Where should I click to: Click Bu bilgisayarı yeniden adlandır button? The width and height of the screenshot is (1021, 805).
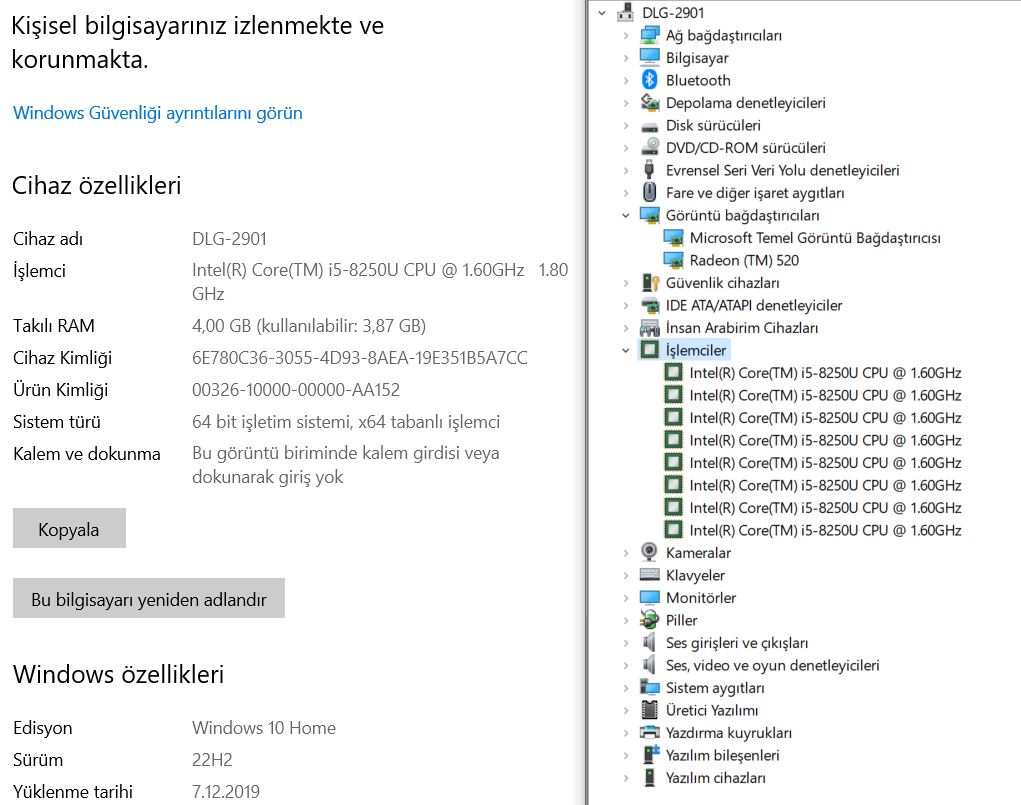pyautogui.click(x=148, y=598)
